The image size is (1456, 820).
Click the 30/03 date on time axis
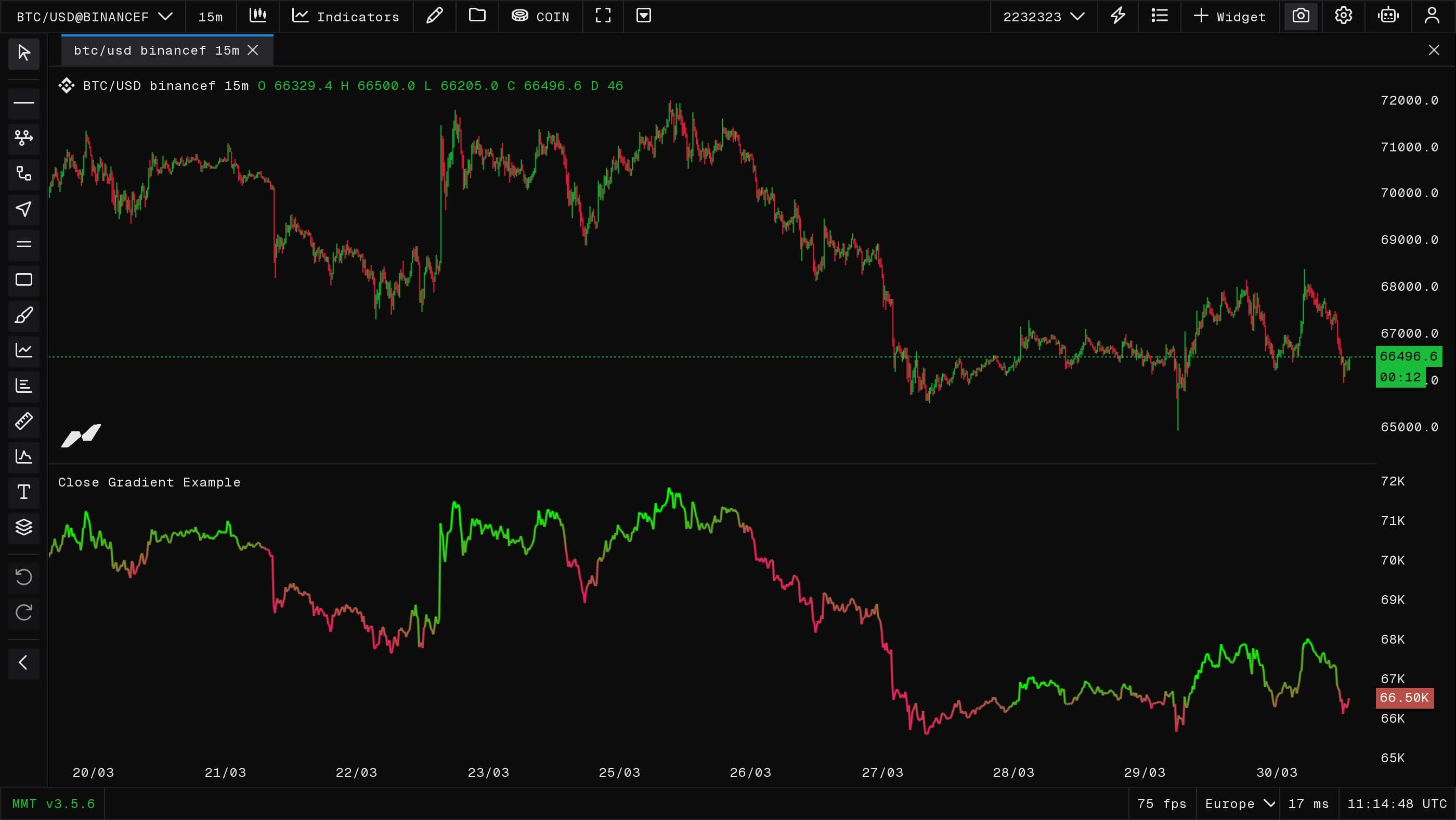point(1276,773)
